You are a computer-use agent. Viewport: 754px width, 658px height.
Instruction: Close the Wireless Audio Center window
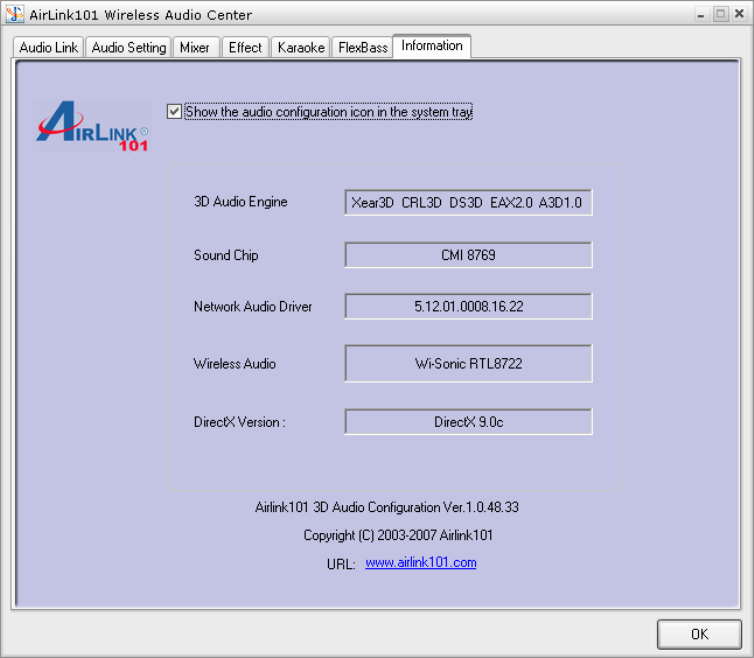[740, 14]
